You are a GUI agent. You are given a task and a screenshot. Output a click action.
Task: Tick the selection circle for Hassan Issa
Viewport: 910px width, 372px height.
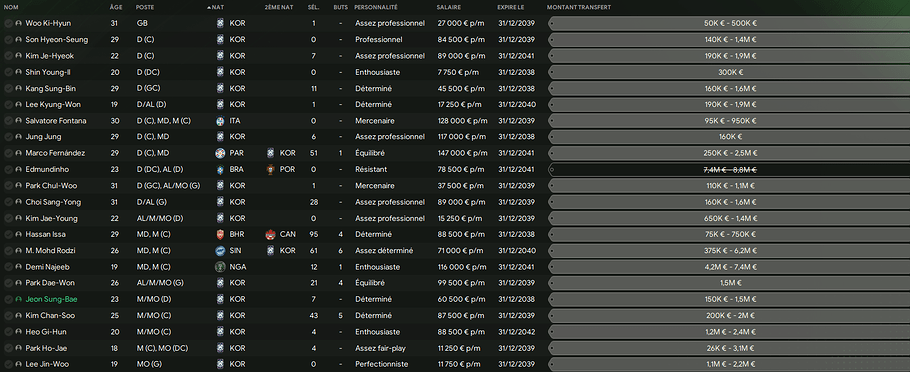8,234
